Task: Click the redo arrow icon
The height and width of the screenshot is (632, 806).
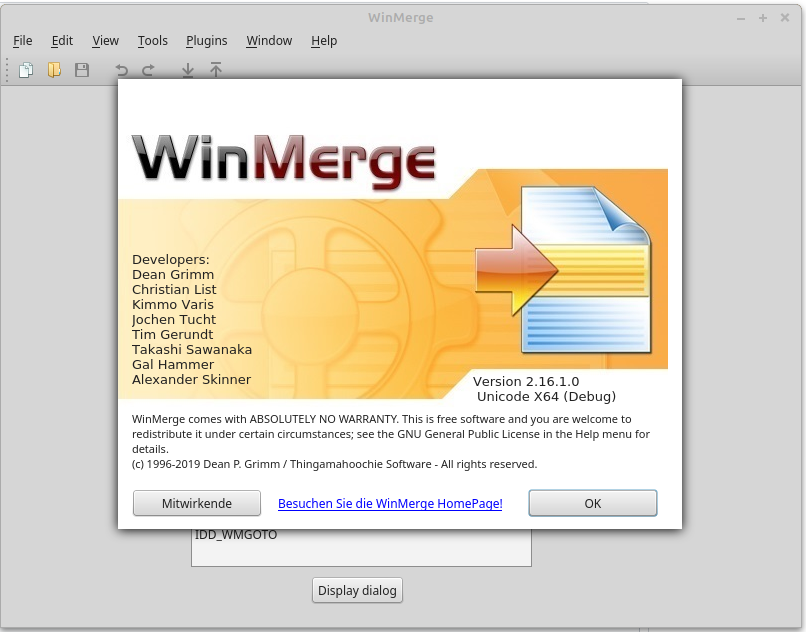Action: [x=148, y=70]
